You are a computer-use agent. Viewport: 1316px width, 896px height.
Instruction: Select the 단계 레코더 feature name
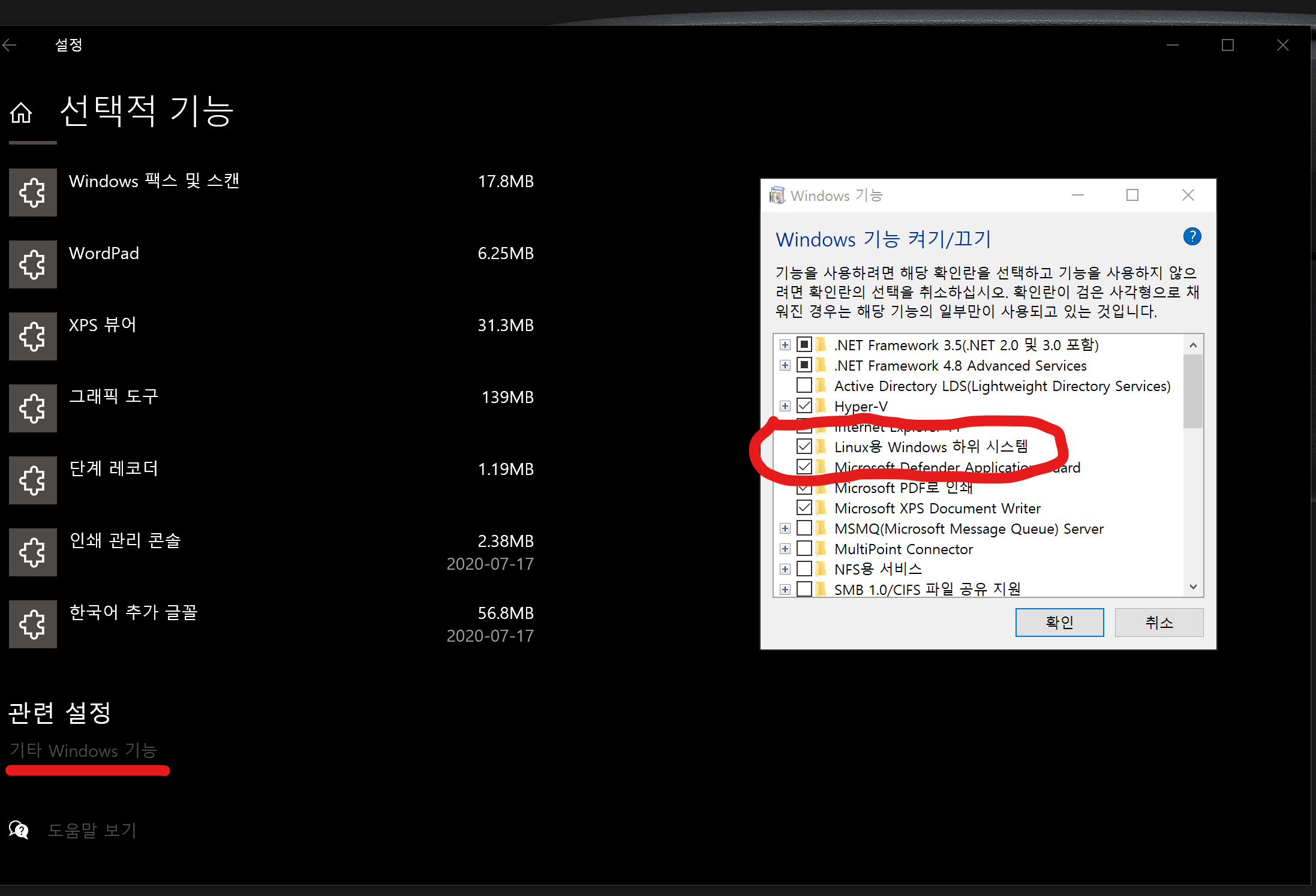click(113, 468)
